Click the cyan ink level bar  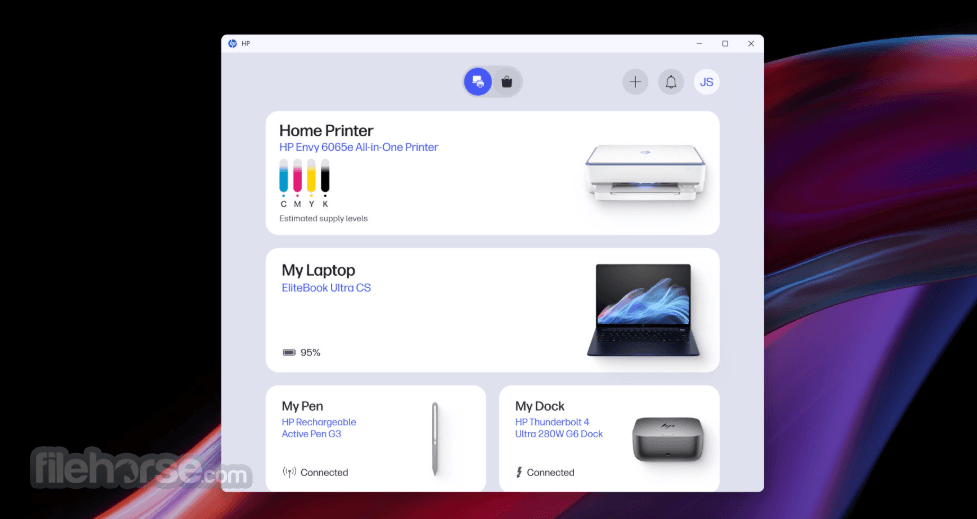(x=284, y=176)
